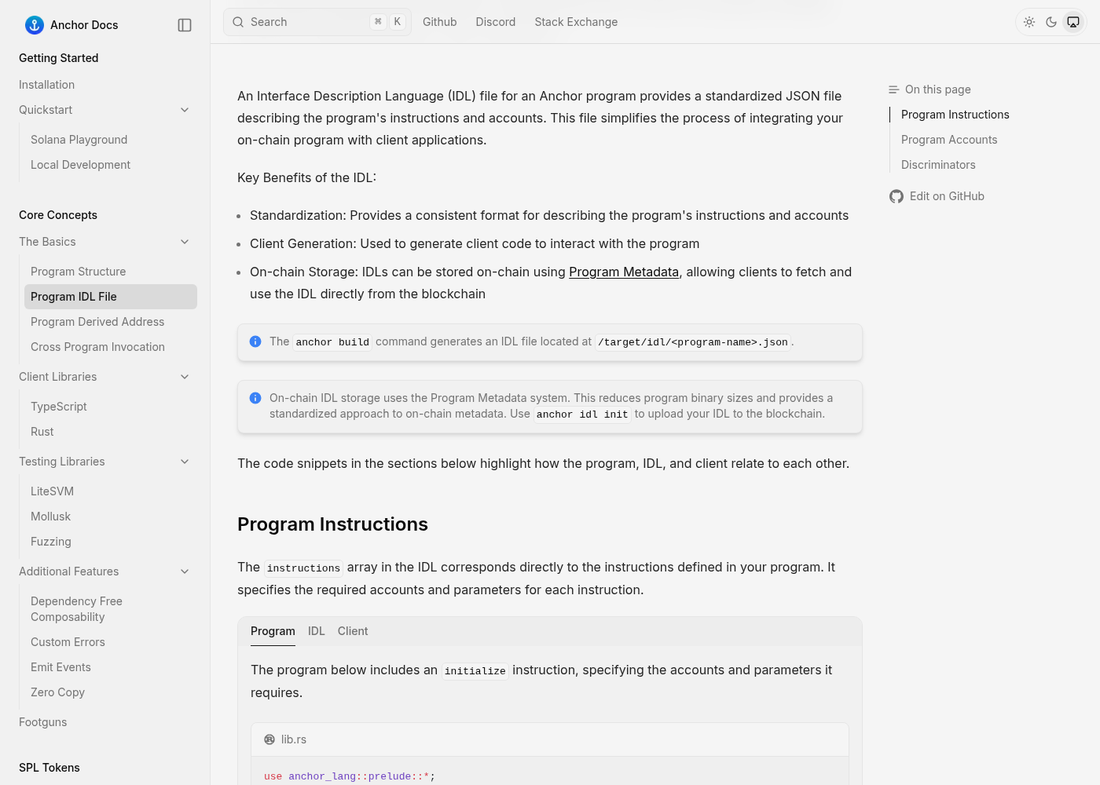Click the GitHub icon beside Edit on GitHub
The image size is (1100, 785).
[x=897, y=196]
